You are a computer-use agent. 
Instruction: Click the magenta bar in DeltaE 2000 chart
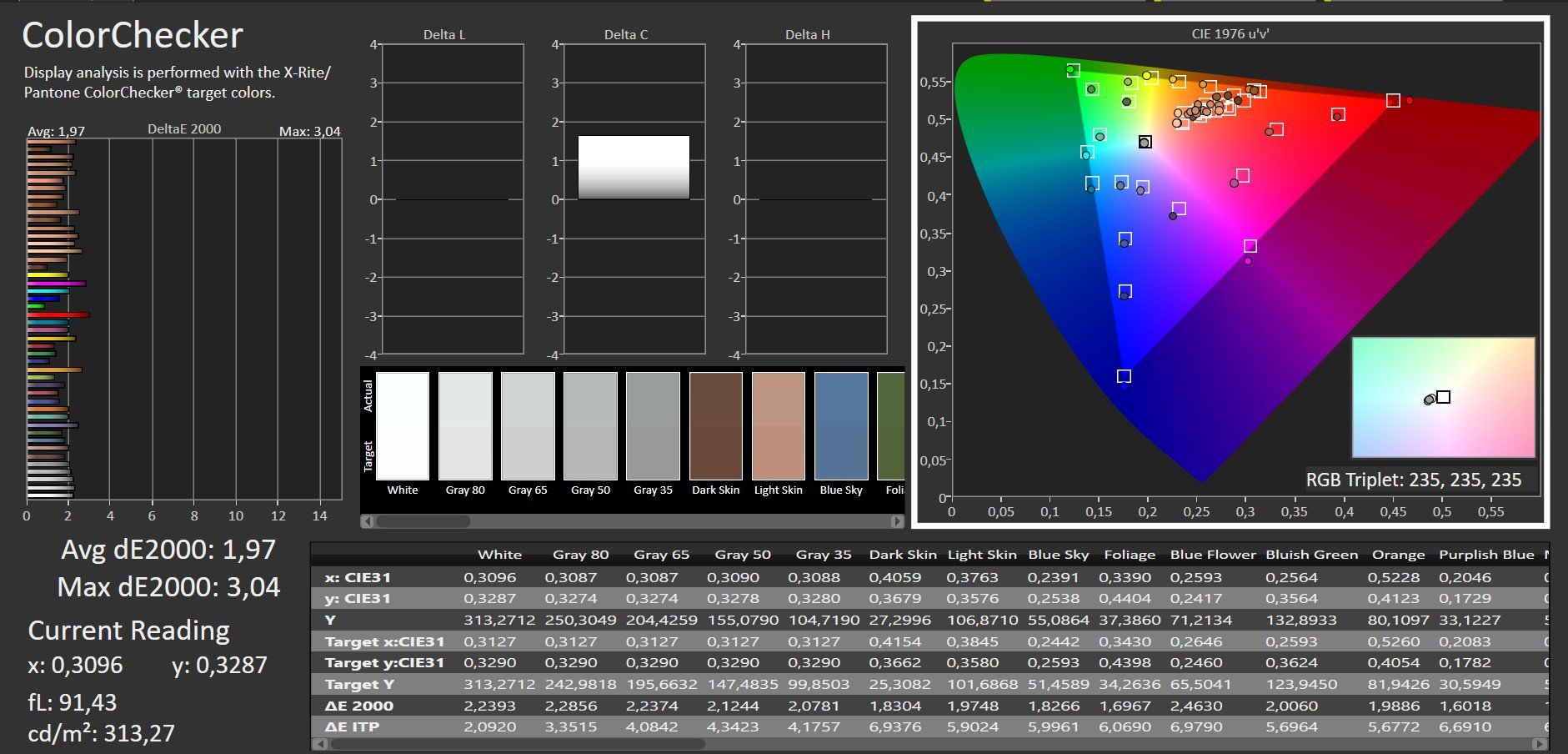pos(56,284)
